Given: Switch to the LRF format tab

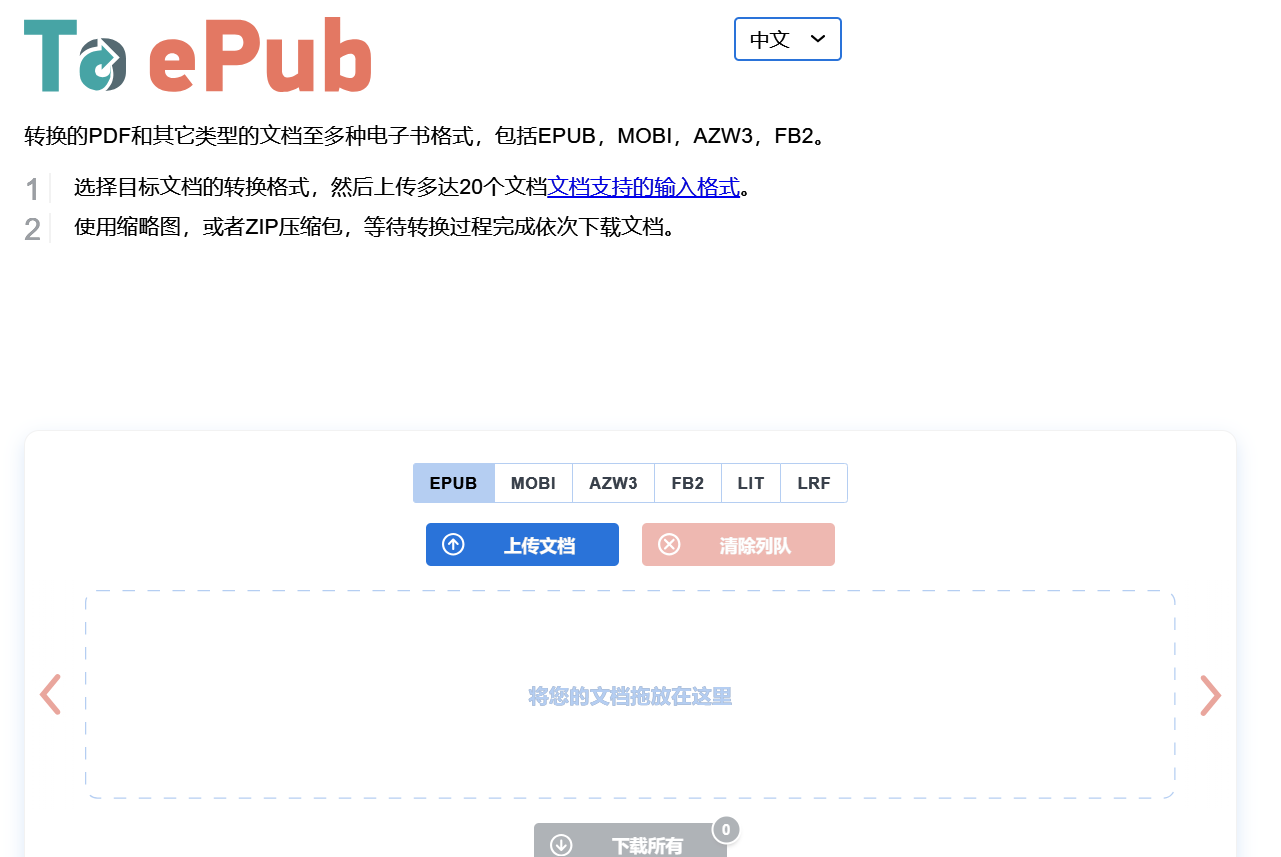Looking at the screenshot, I should point(813,483).
